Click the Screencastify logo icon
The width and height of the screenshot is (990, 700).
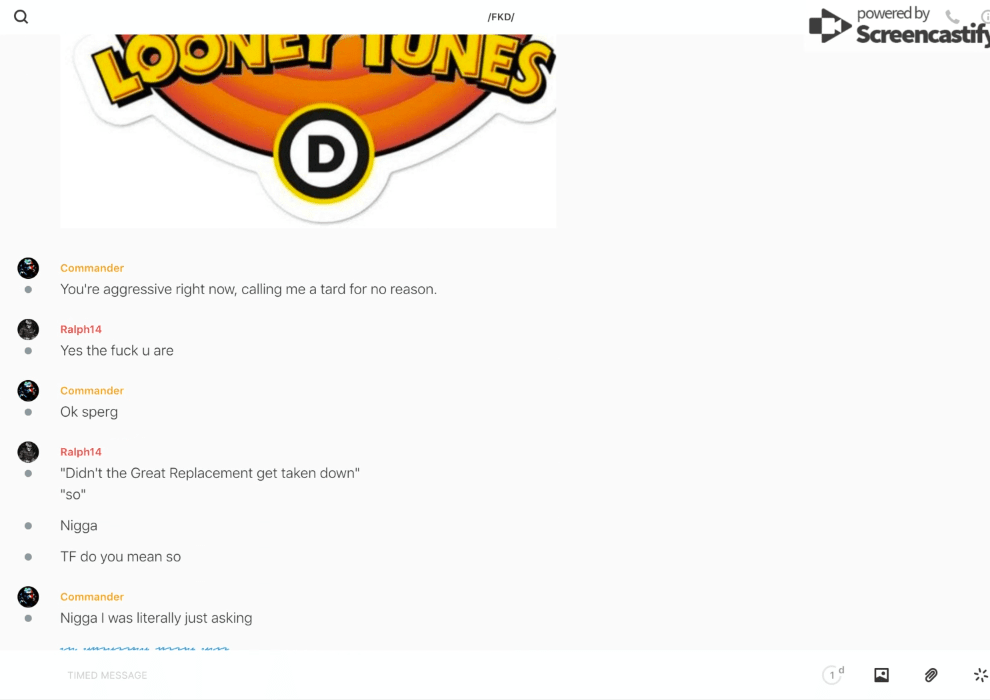[830, 26]
